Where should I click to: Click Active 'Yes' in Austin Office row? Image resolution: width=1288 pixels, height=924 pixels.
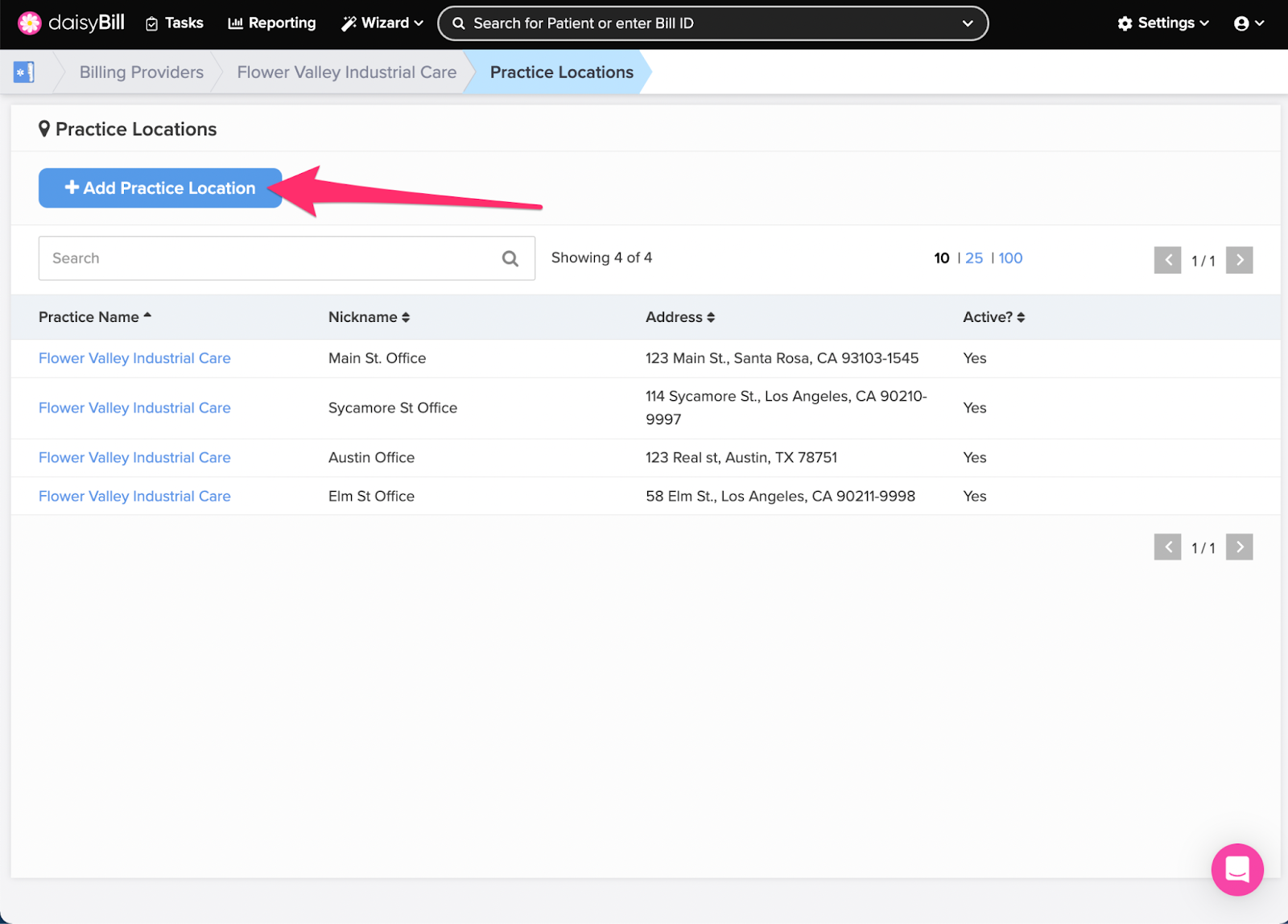coord(975,458)
